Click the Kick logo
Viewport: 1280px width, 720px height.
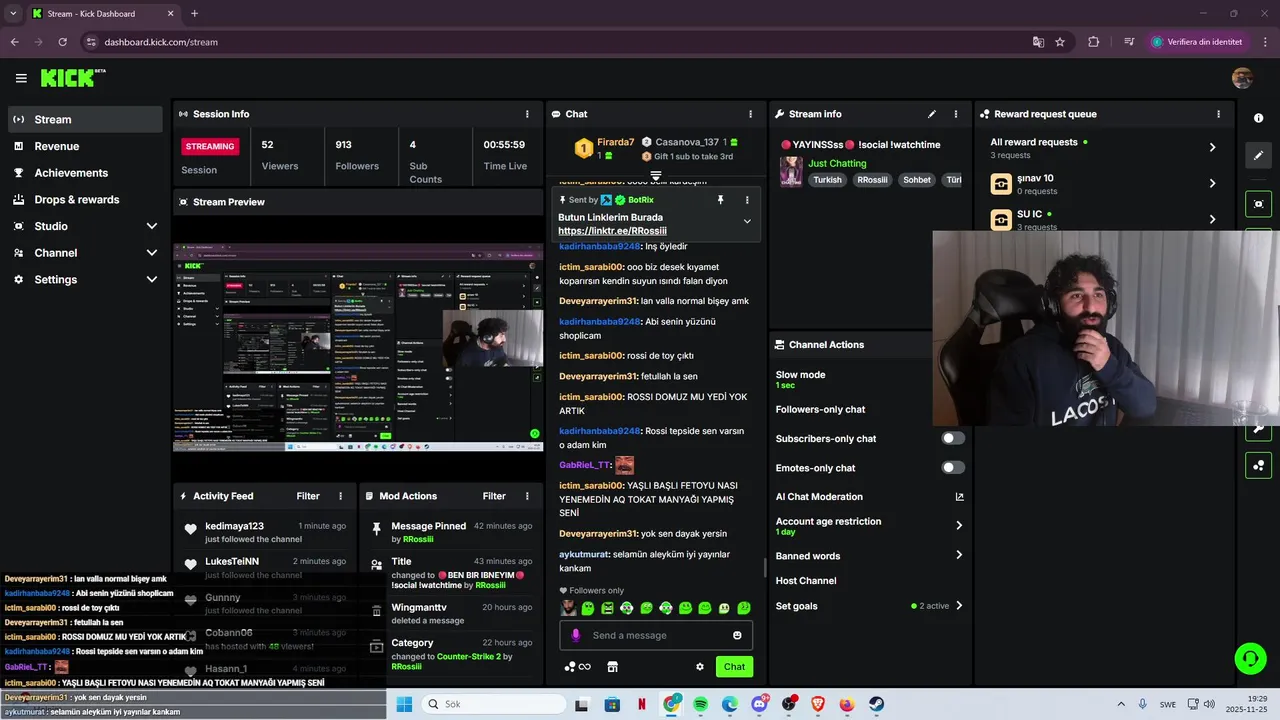click(72, 78)
